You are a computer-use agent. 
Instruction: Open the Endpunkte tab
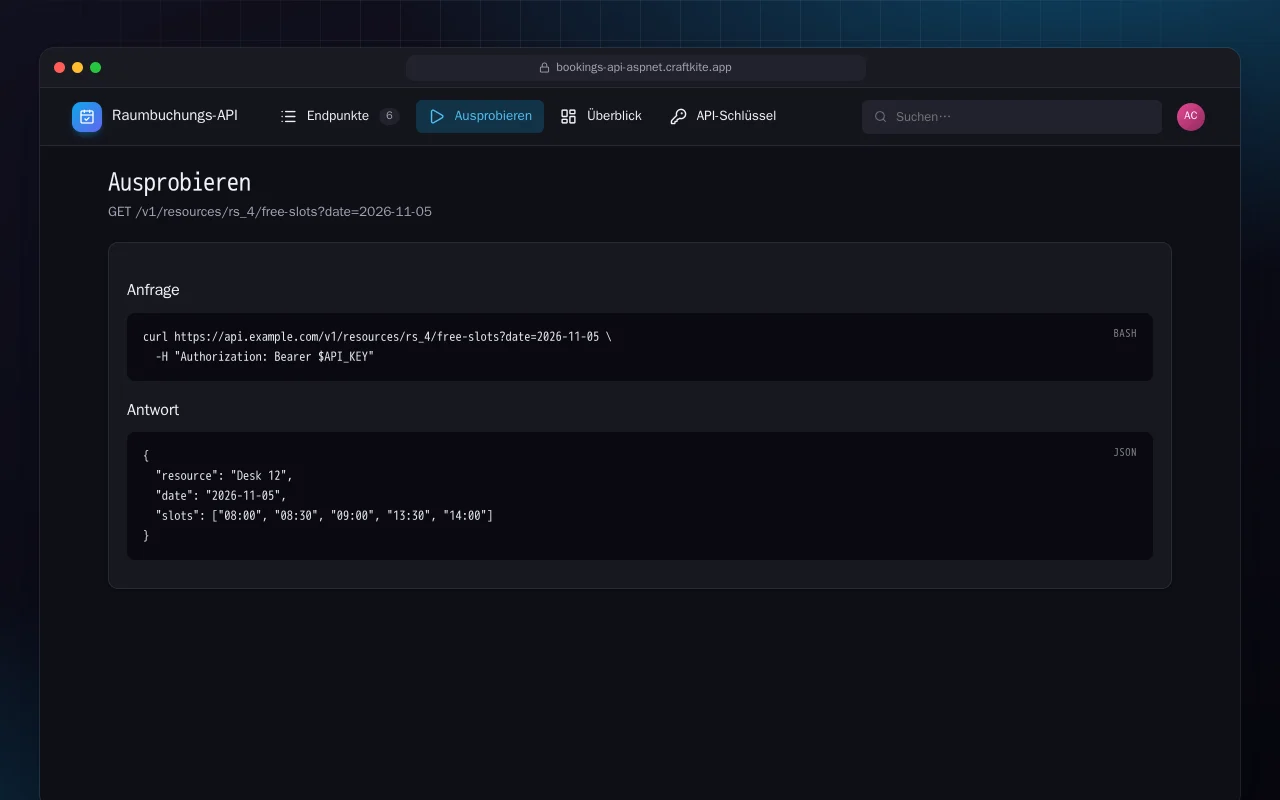(x=340, y=116)
